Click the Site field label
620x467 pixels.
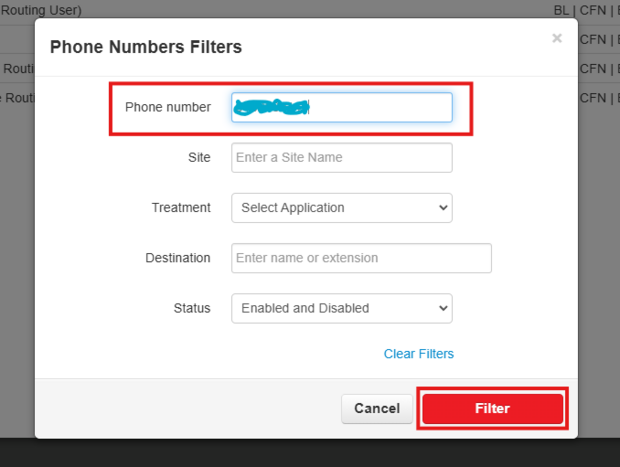[x=199, y=157]
